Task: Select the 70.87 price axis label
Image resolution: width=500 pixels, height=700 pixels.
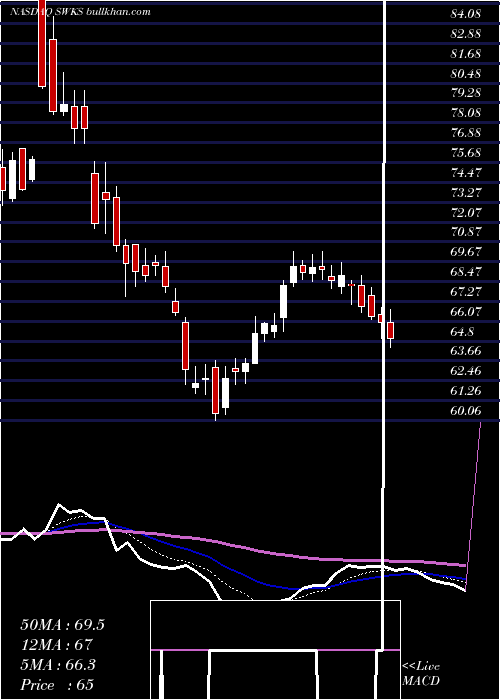Action: pos(466,232)
